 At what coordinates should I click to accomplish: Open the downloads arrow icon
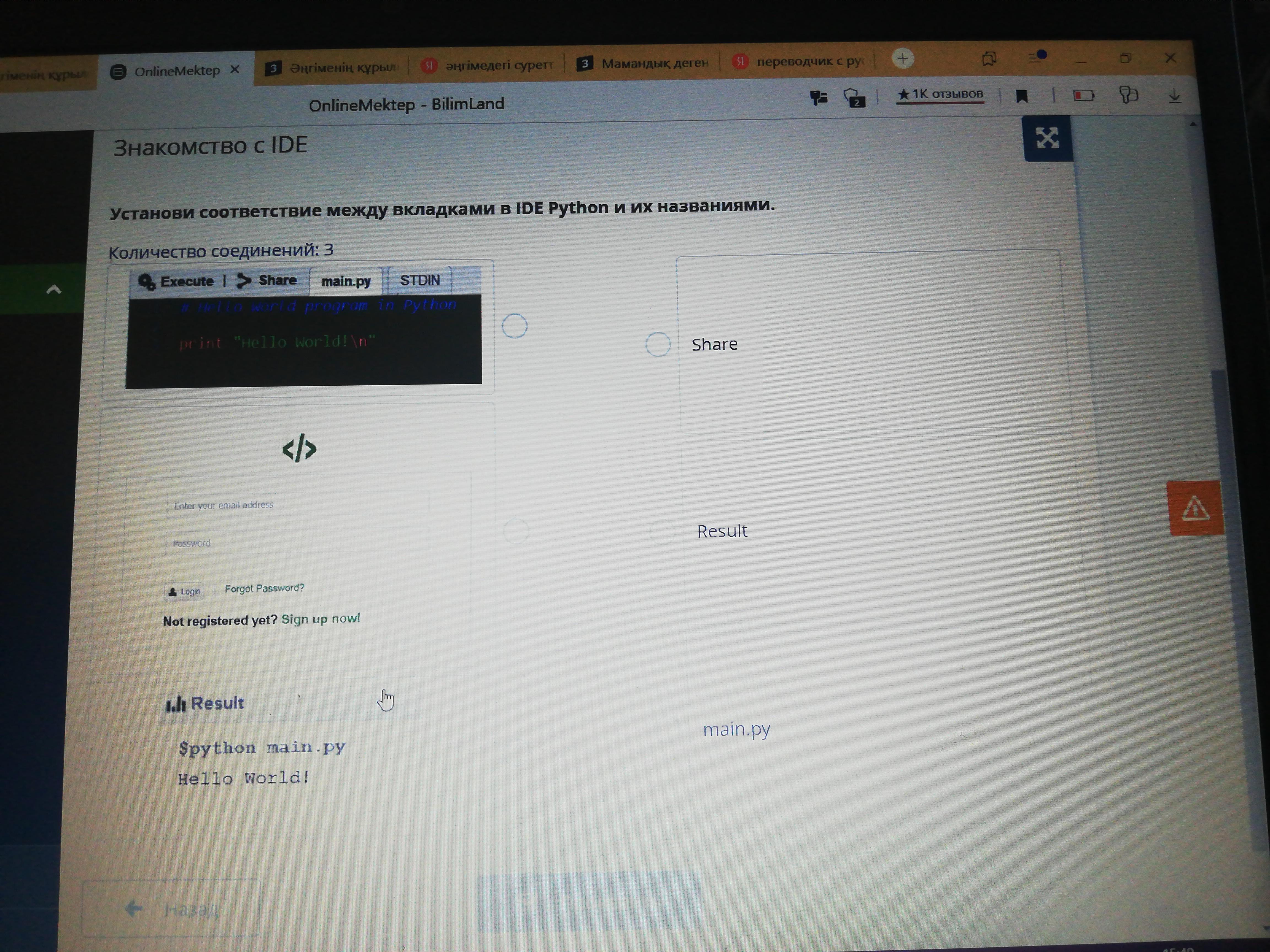(x=1174, y=95)
